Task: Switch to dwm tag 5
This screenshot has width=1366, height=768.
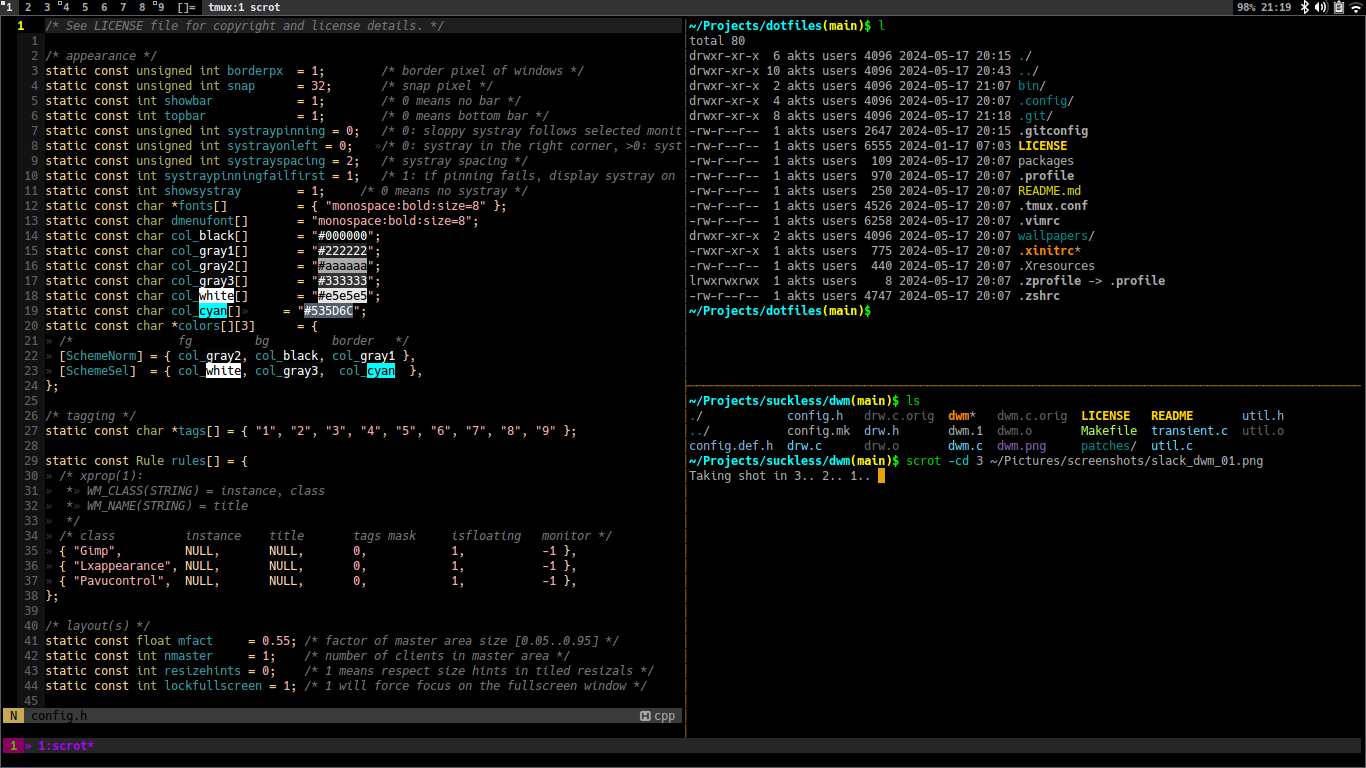Action: pyautogui.click(x=85, y=7)
